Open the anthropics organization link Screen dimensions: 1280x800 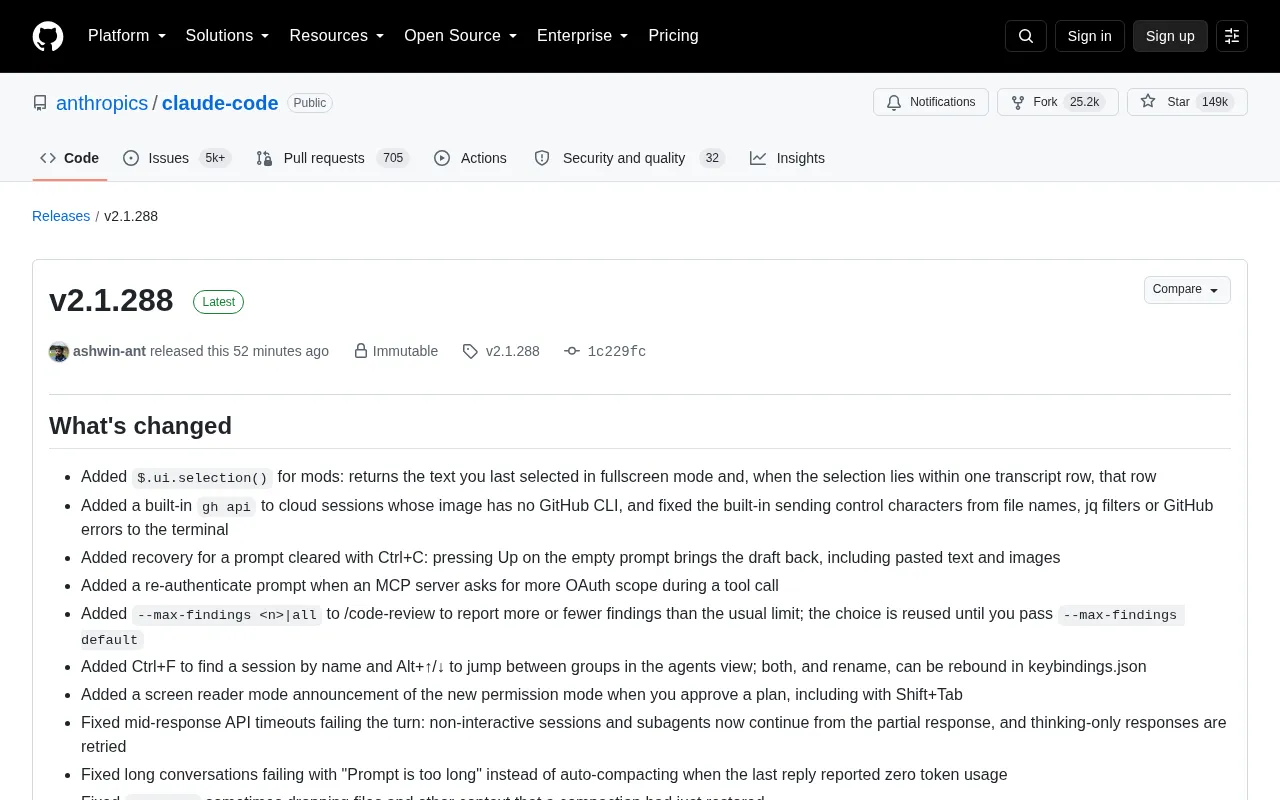[102, 103]
